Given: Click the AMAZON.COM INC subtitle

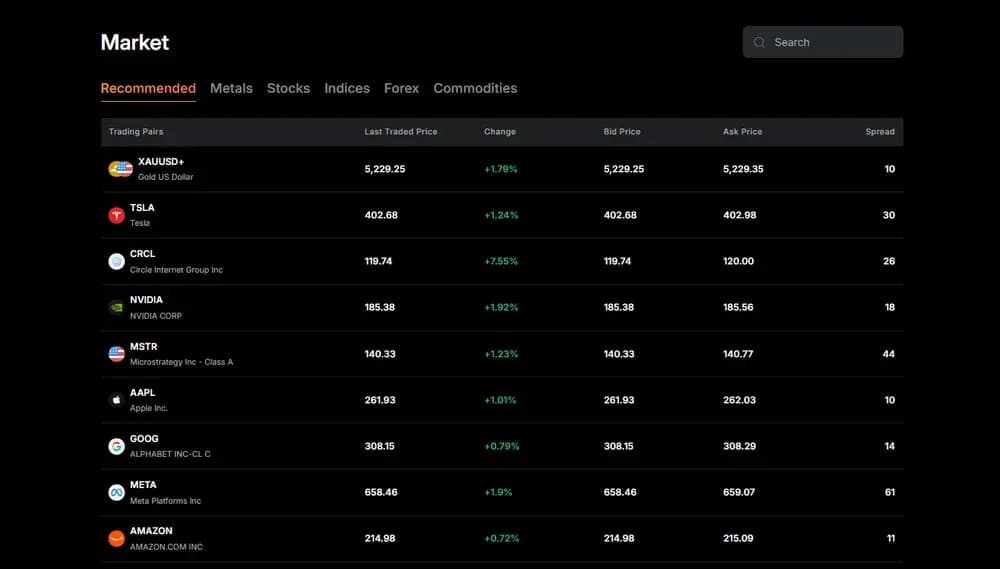Looking at the screenshot, I should pos(166,547).
